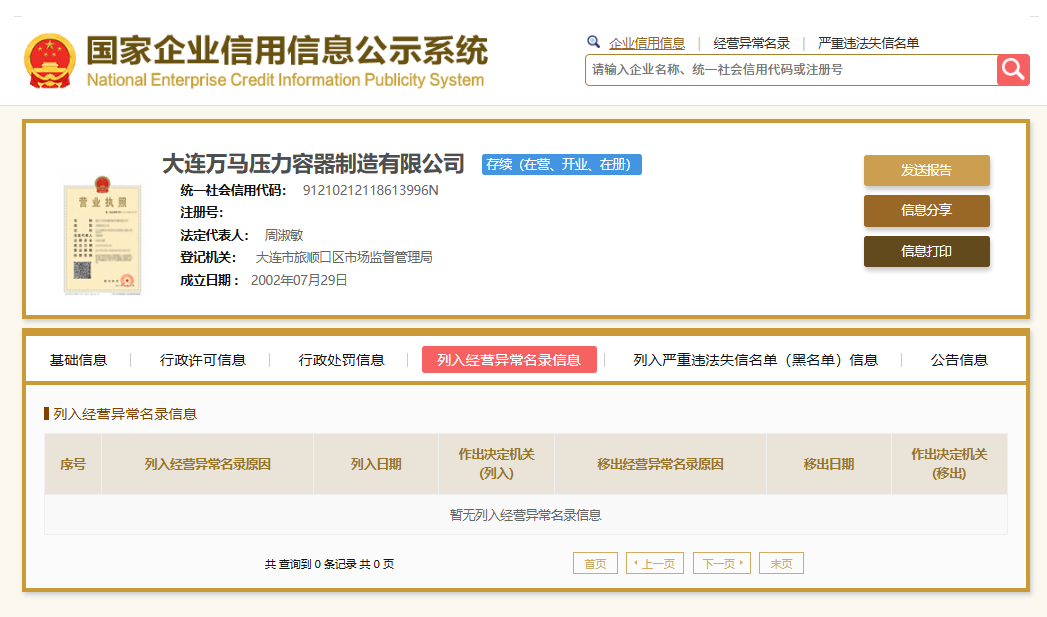Click the National Enterprise Credit Information Publicity System subtitle
Viewport: 1047px width, 617px height.
(x=286, y=80)
